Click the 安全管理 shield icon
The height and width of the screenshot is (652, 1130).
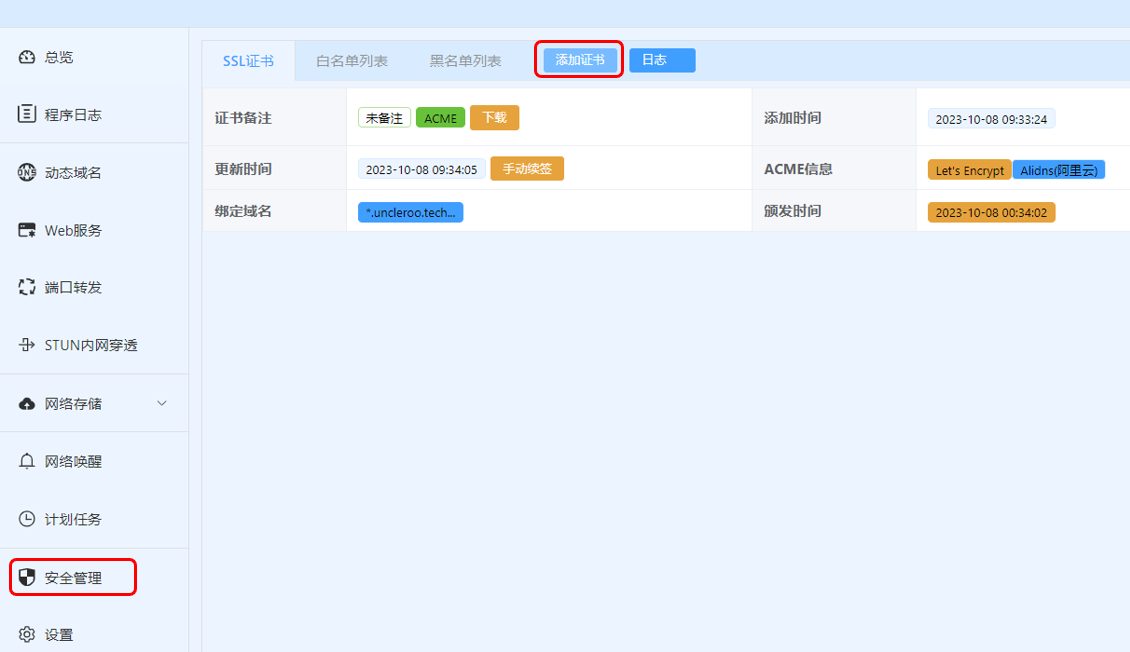[27, 577]
